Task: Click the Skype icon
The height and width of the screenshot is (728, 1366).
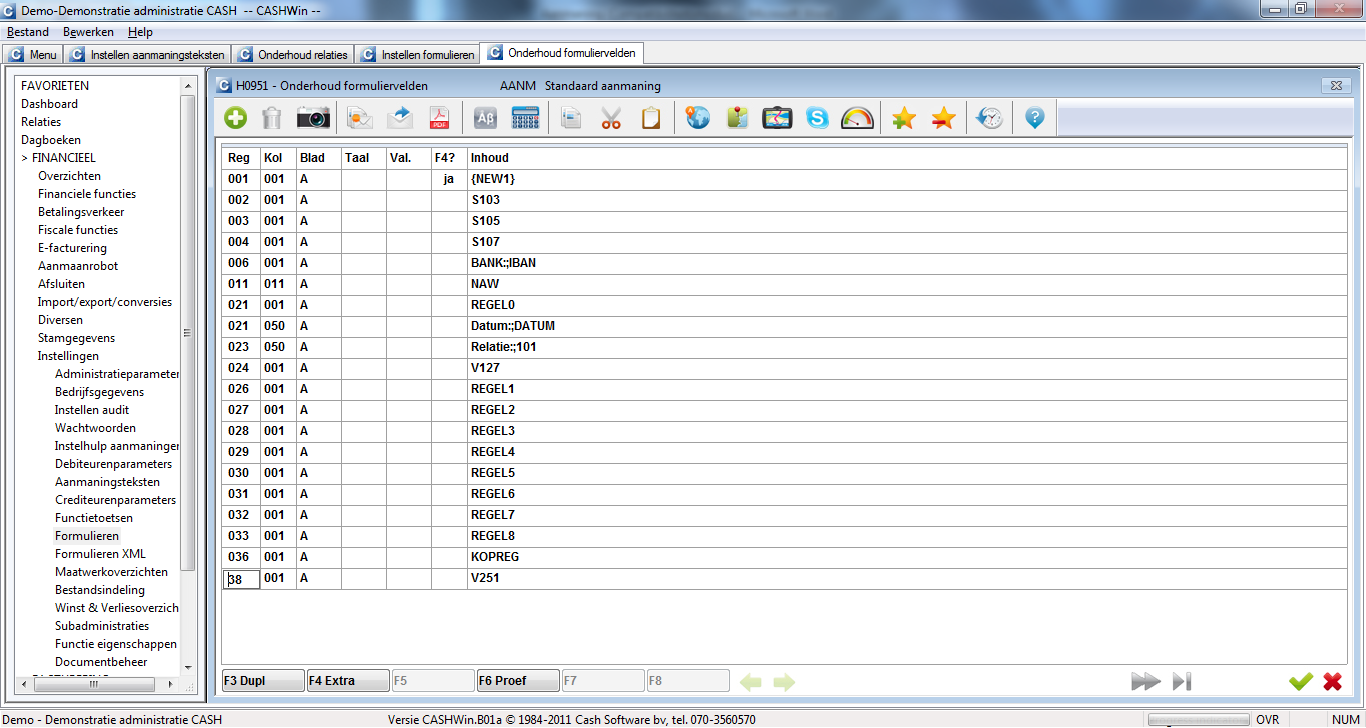Action: pyautogui.click(x=818, y=118)
